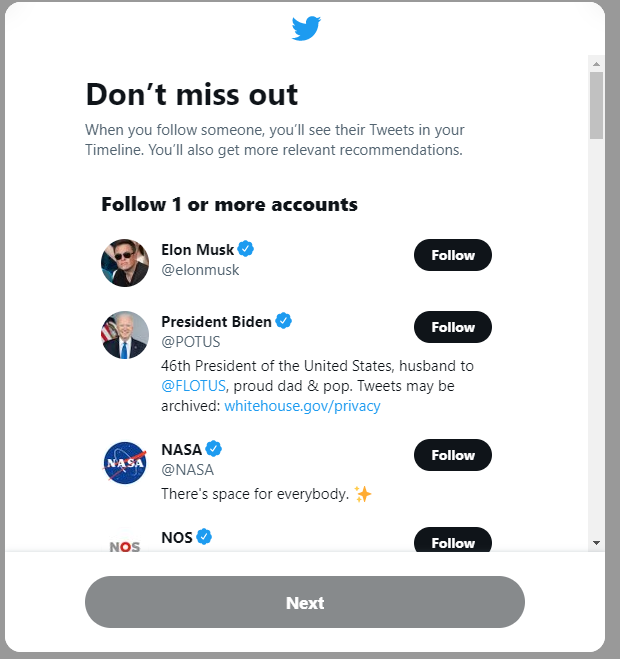
Task: Click Elon Musk's profile picture
Action: 125,263
